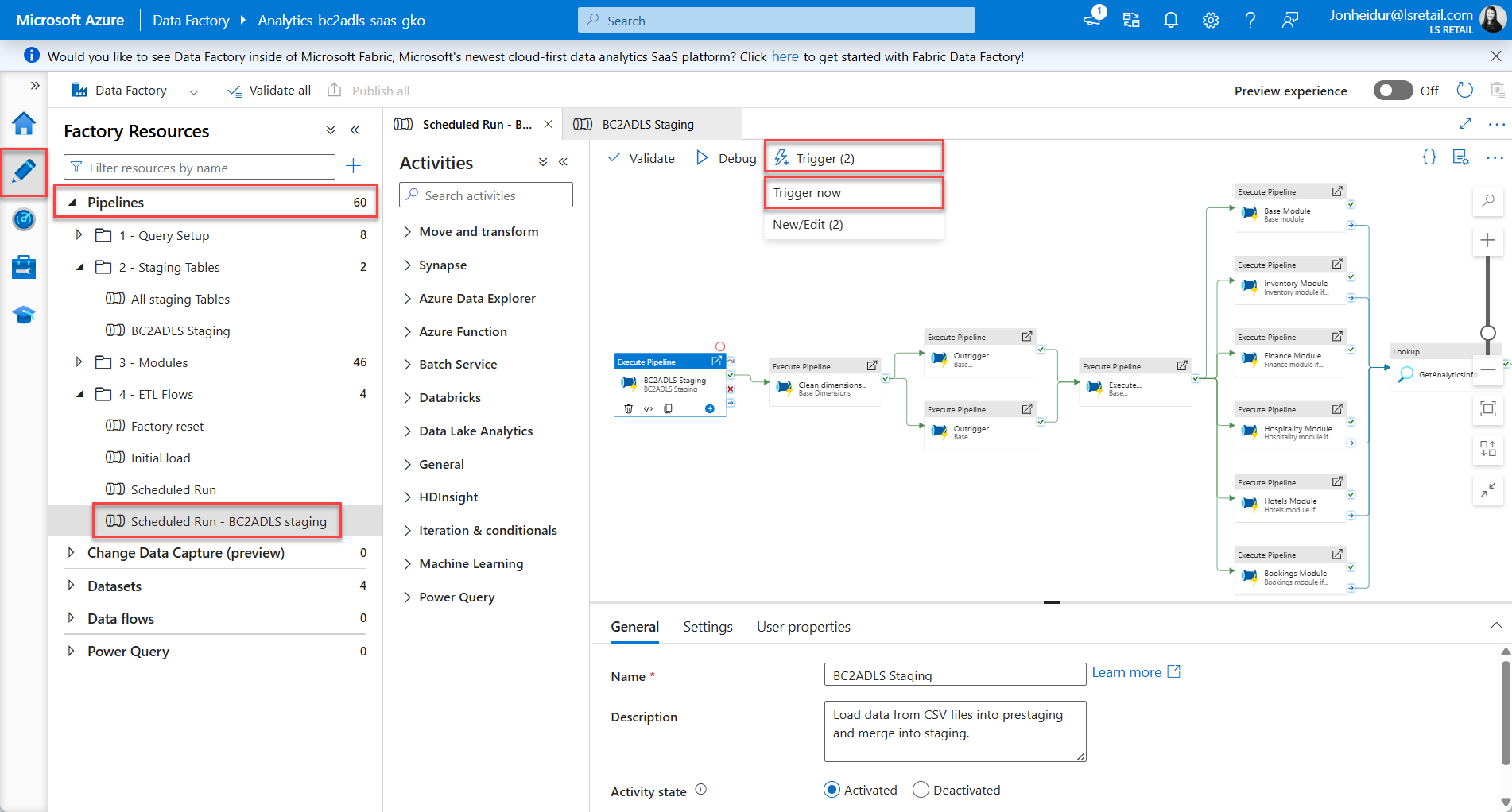
Task: Switch to the Settings tab
Action: point(707,627)
